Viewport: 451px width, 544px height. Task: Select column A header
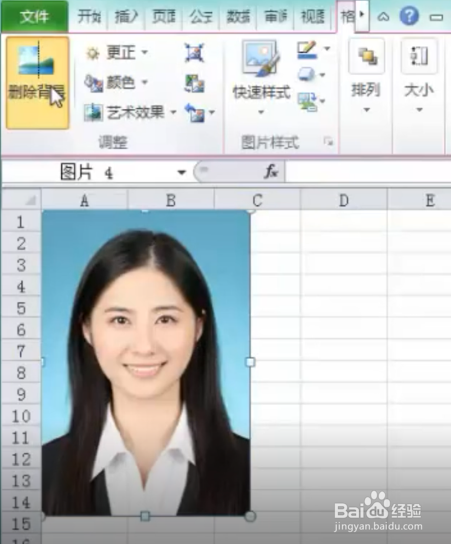pyautogui.click(x=84, y=200)
